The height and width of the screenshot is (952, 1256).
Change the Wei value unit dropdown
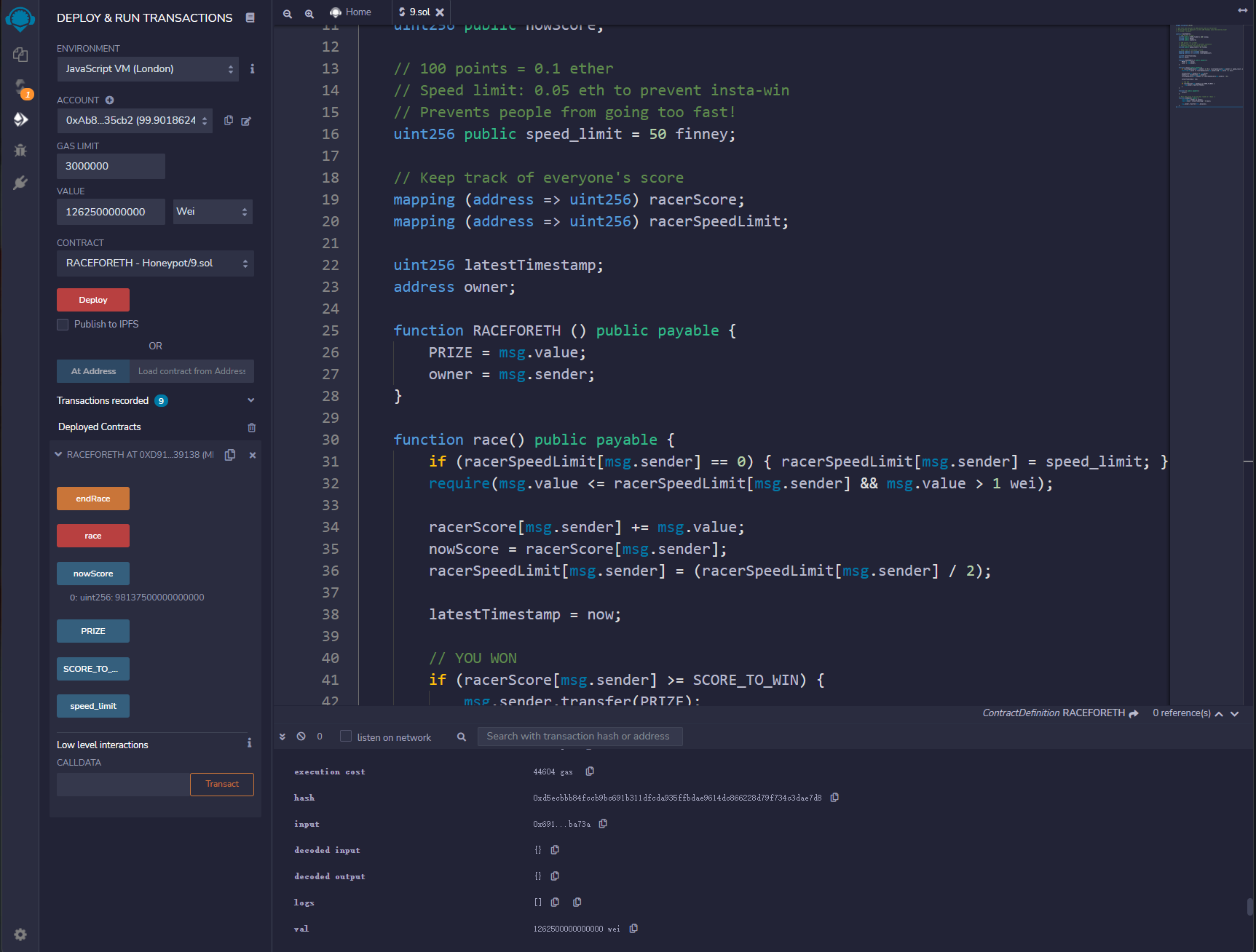coord(213,212)
